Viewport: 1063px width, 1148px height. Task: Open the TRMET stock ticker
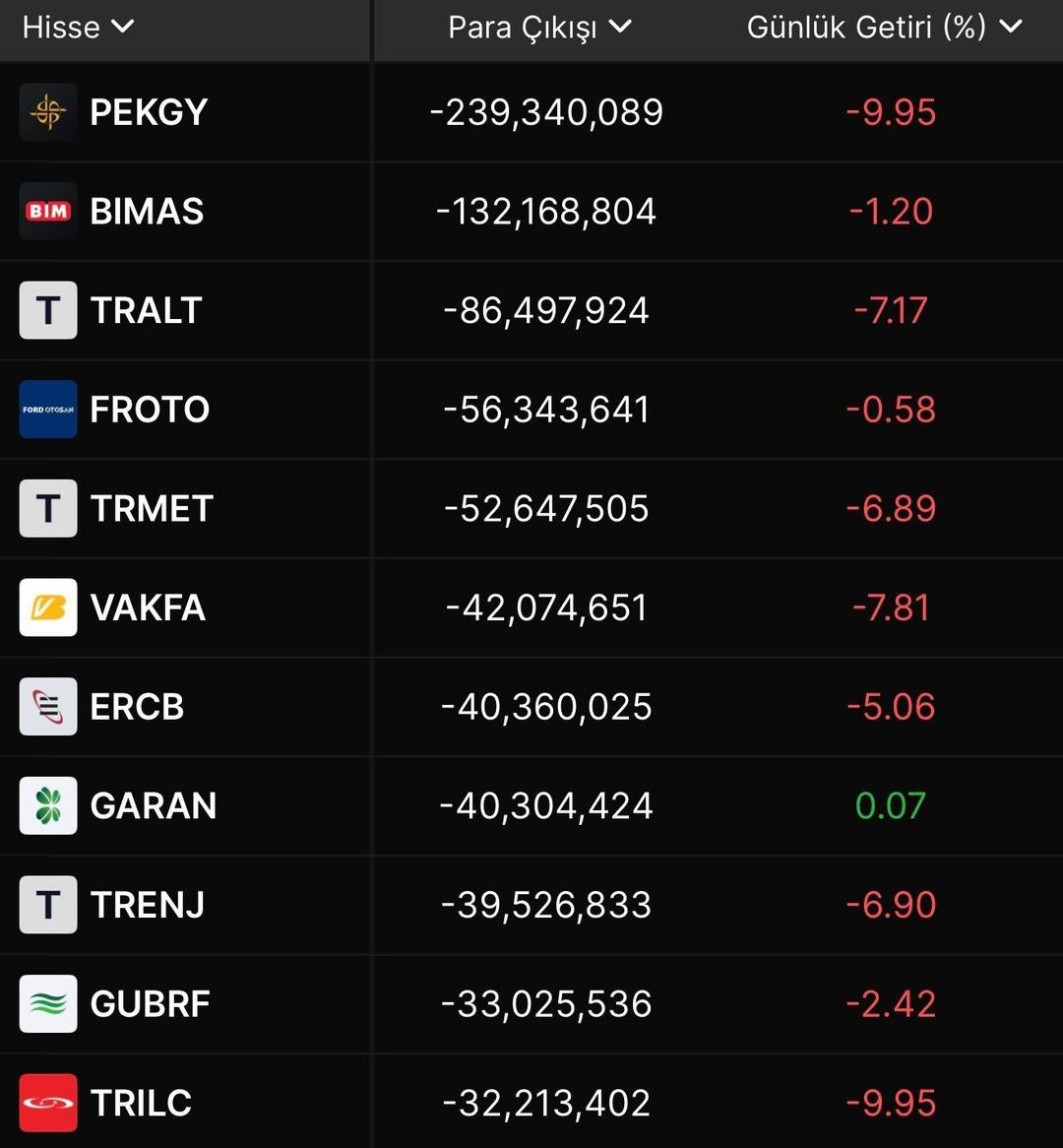tap(152, 509)
